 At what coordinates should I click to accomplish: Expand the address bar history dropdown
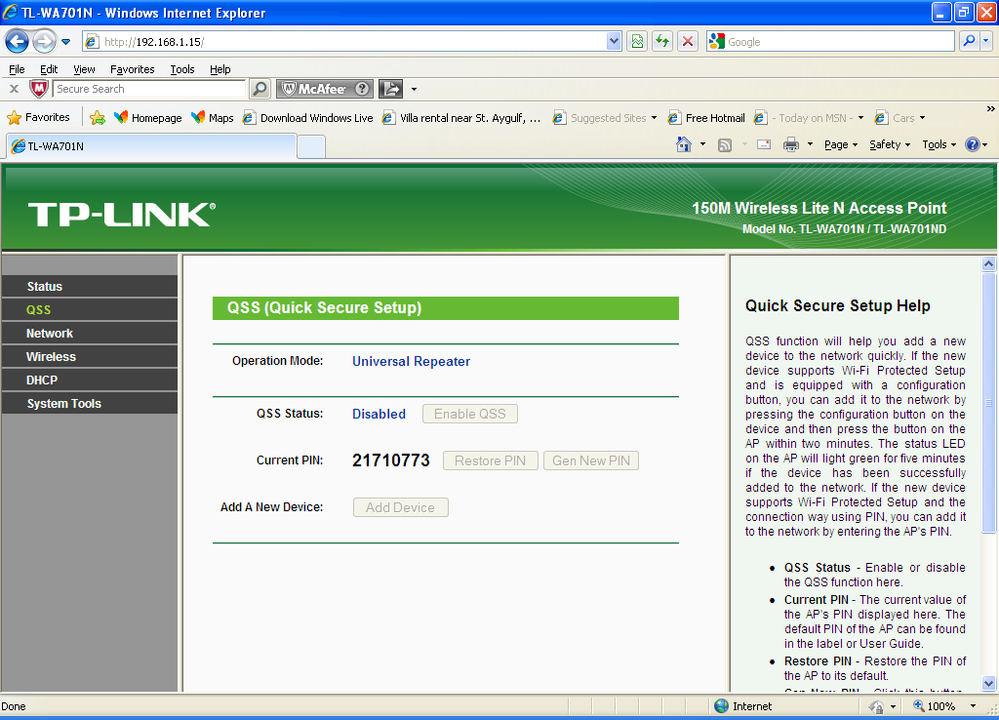point(614,42)
